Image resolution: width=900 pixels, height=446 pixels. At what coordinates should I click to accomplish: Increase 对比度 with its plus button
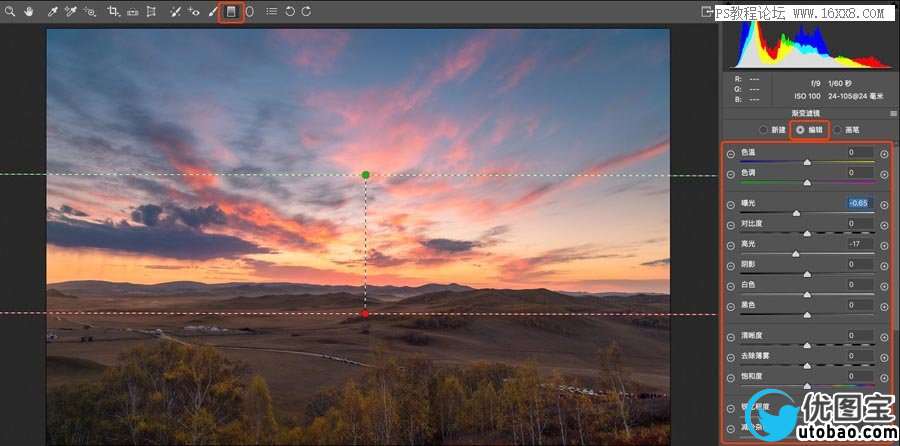tap(884, 225)
